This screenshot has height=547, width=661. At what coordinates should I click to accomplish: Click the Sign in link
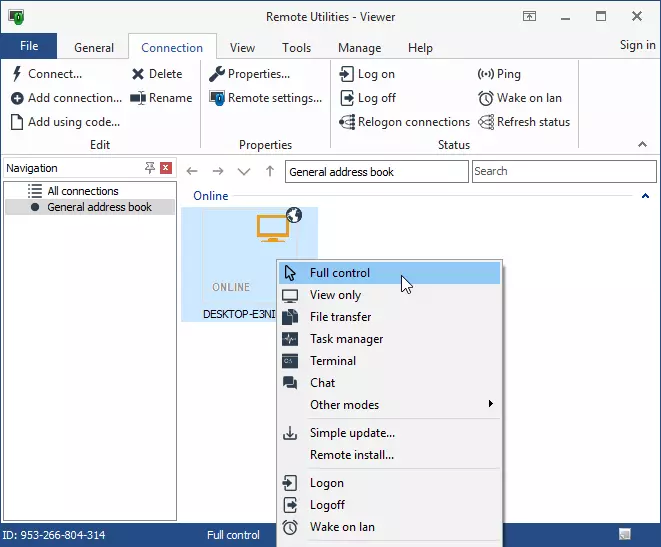tap(637, 45)
